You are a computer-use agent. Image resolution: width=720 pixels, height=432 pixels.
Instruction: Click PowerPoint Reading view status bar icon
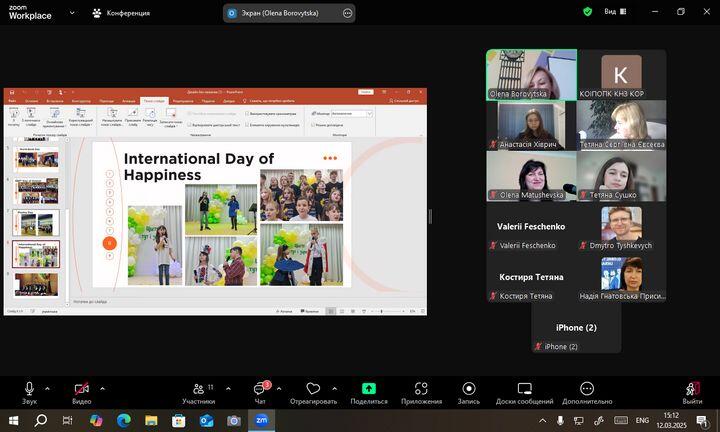point(353,311)
